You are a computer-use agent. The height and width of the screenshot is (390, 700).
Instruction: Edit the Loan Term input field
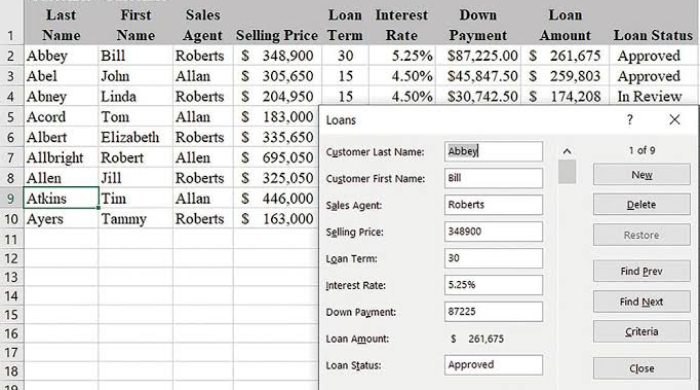[493, 258]
